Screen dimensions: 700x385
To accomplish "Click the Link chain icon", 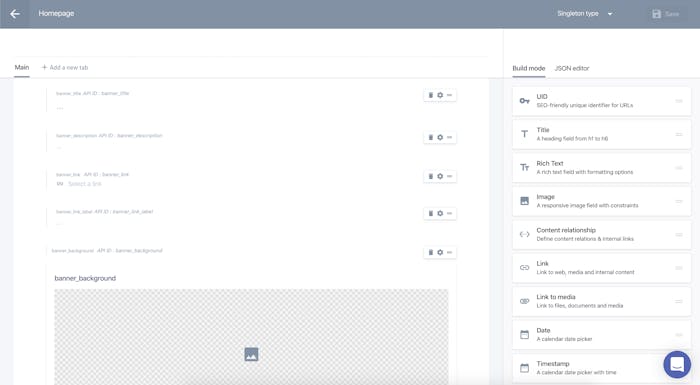I will [525, 268].
